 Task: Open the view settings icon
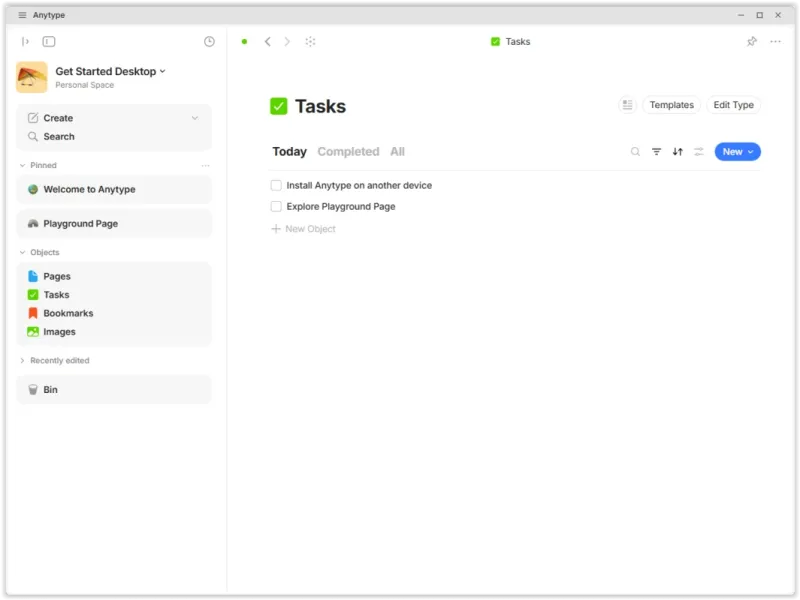coord(698,152)
